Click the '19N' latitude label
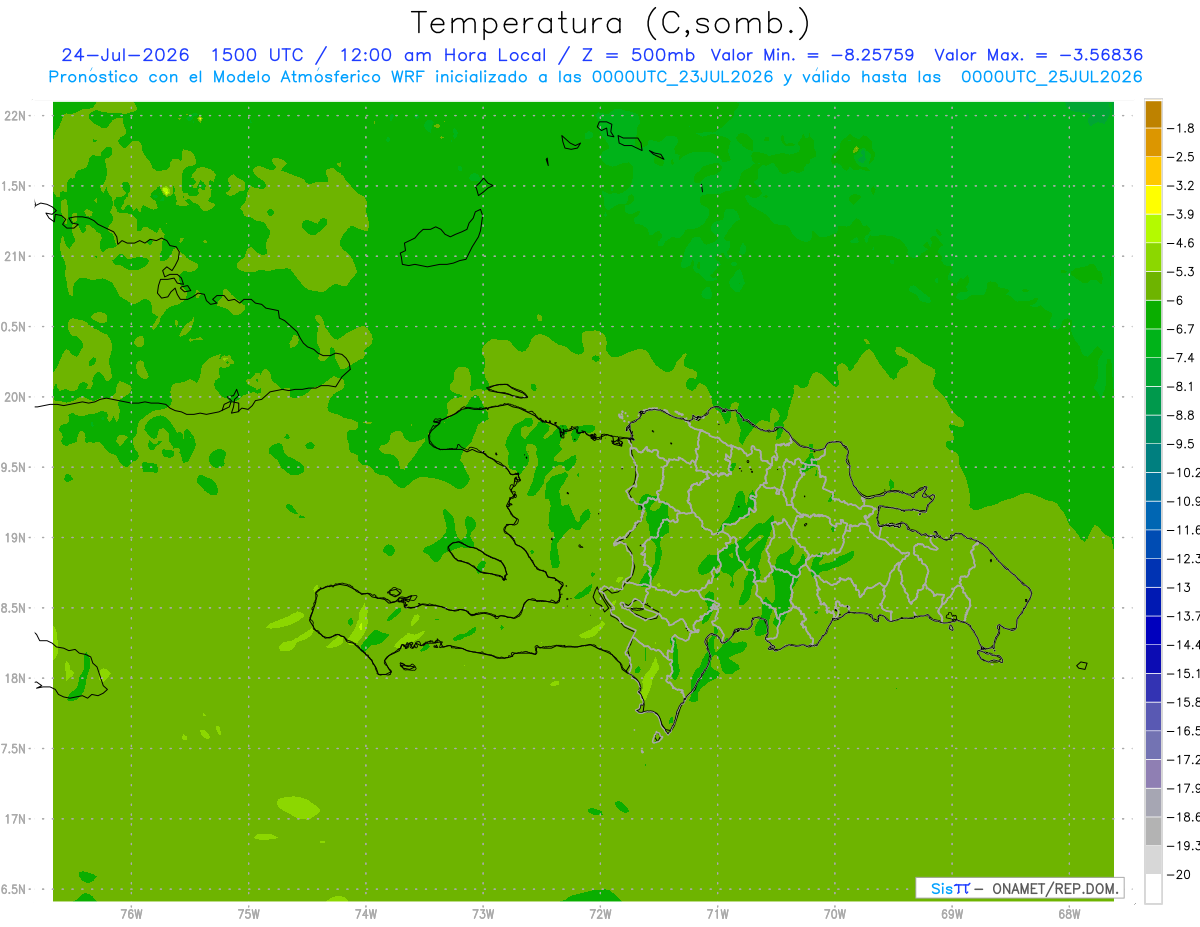 15,538
